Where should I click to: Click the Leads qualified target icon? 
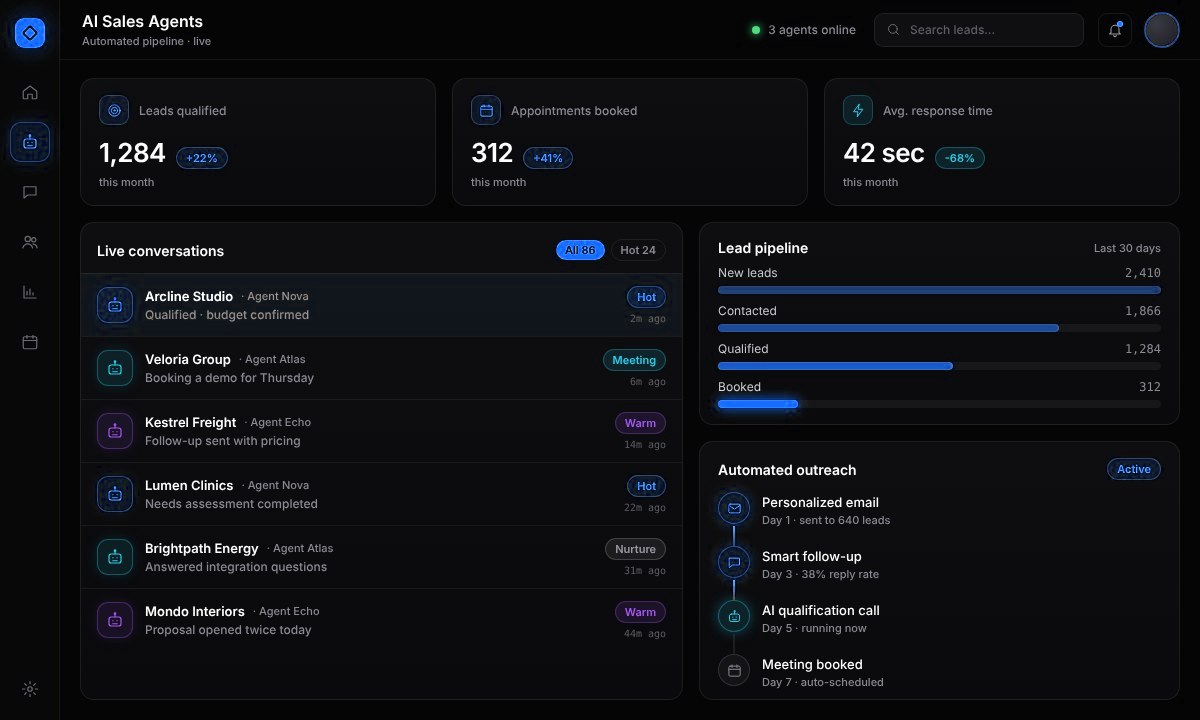click(x=114, y=110)
